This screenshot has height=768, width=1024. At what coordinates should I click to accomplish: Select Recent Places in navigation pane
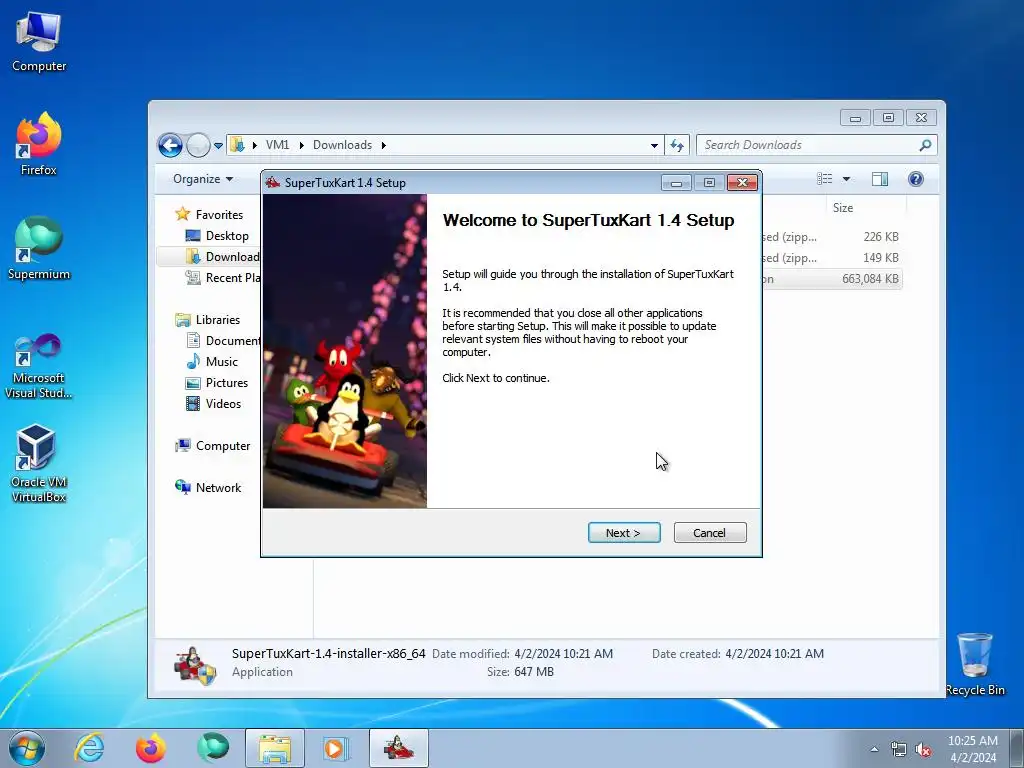[222, 278]
